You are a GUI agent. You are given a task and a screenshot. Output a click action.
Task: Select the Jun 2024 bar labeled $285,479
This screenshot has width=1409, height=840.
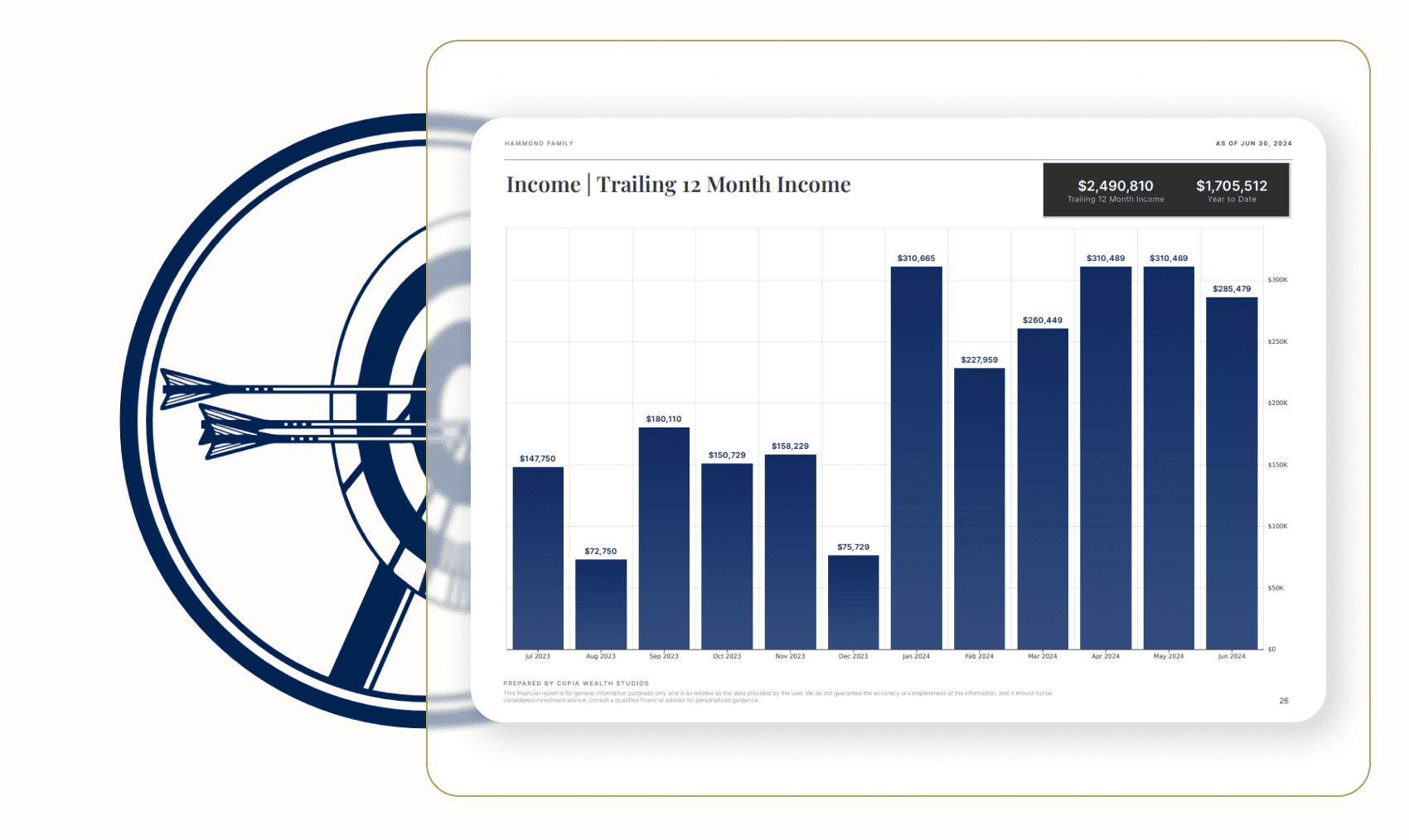pyautogui.click(x=1232, y=473)
